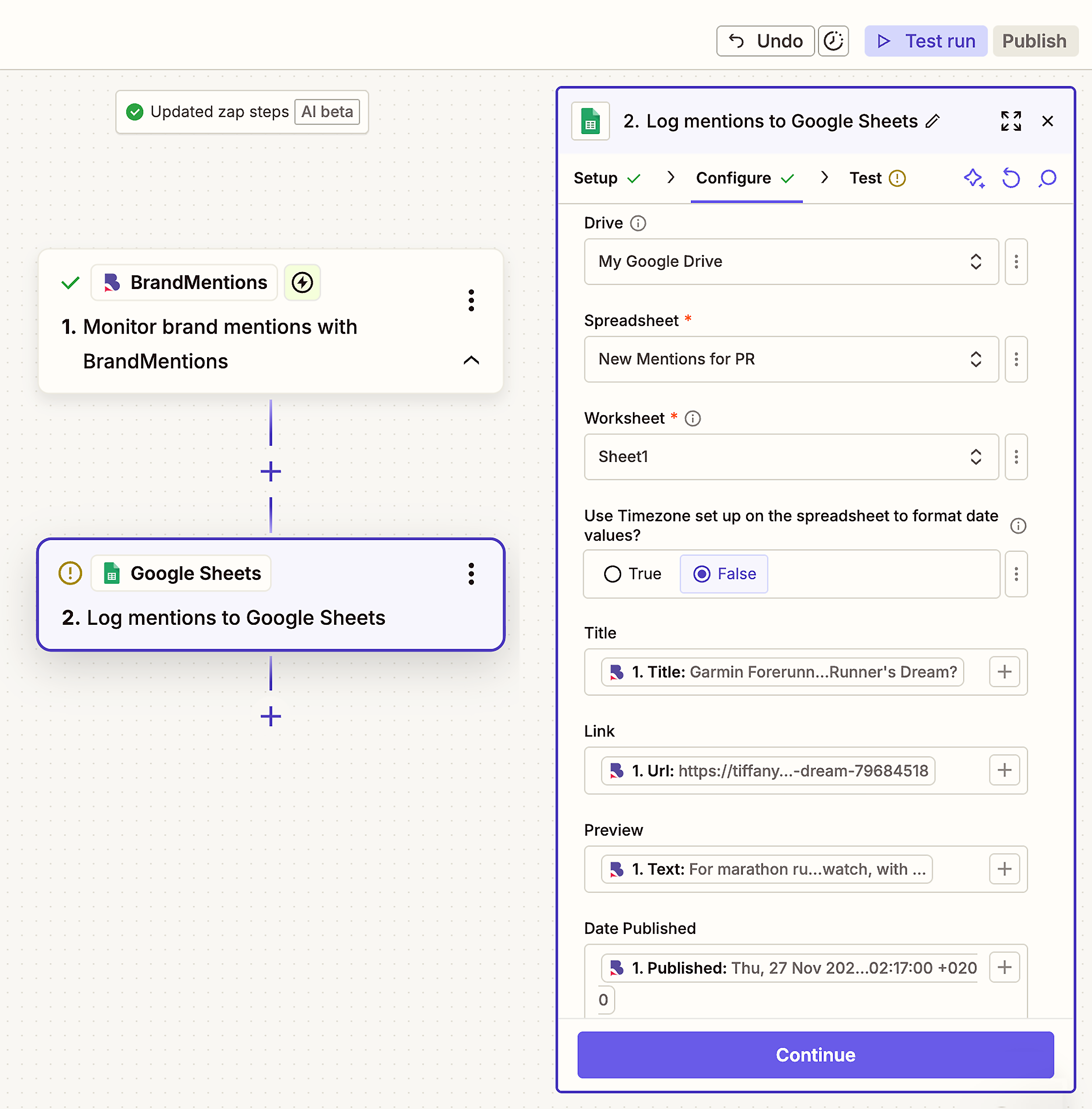Open the zap history clock icon near Undo
This screenshot has width=1092, height=1109.
point(833,41)
